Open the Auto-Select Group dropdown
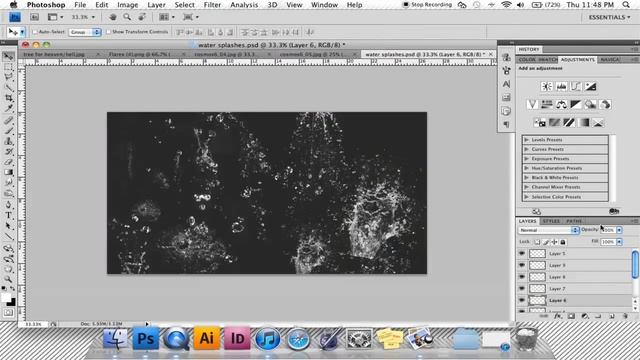The image size is (640, 360). 85,32
